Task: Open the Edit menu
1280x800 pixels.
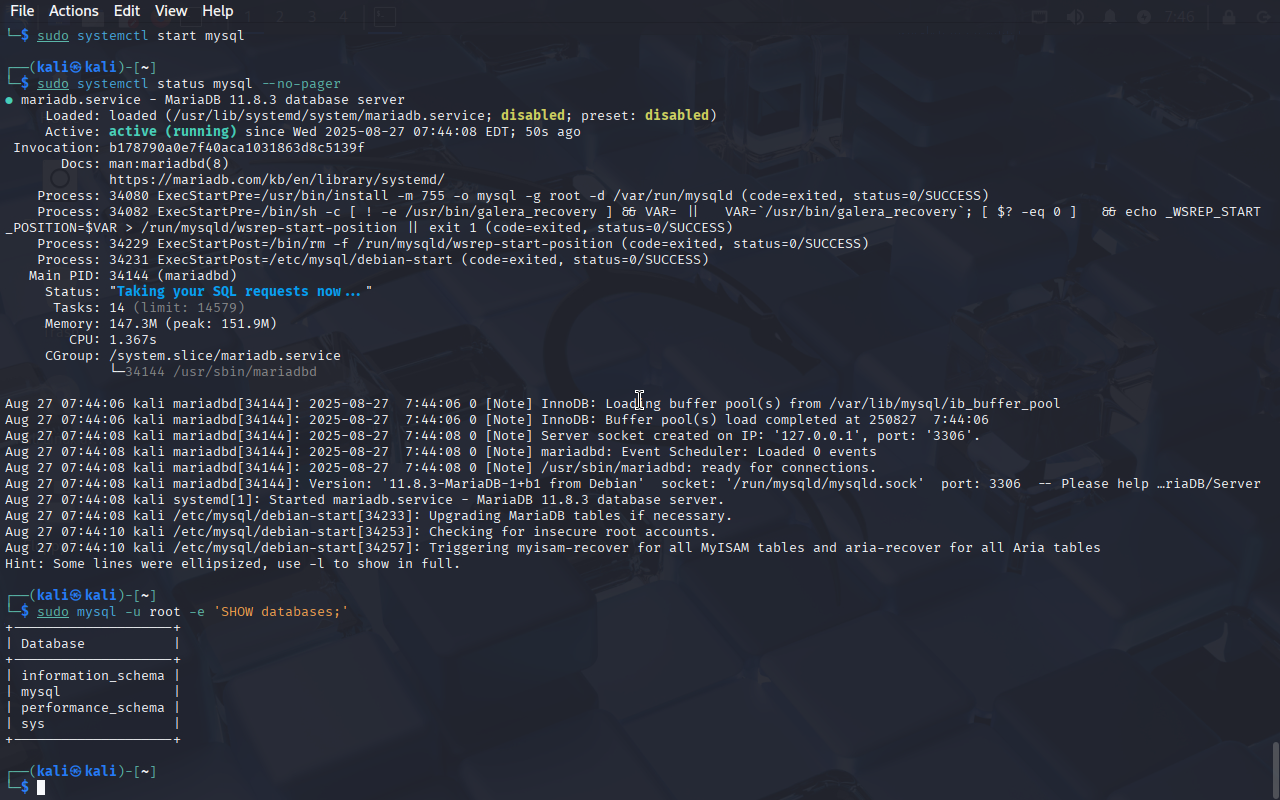Action: [x=127, y=11]
